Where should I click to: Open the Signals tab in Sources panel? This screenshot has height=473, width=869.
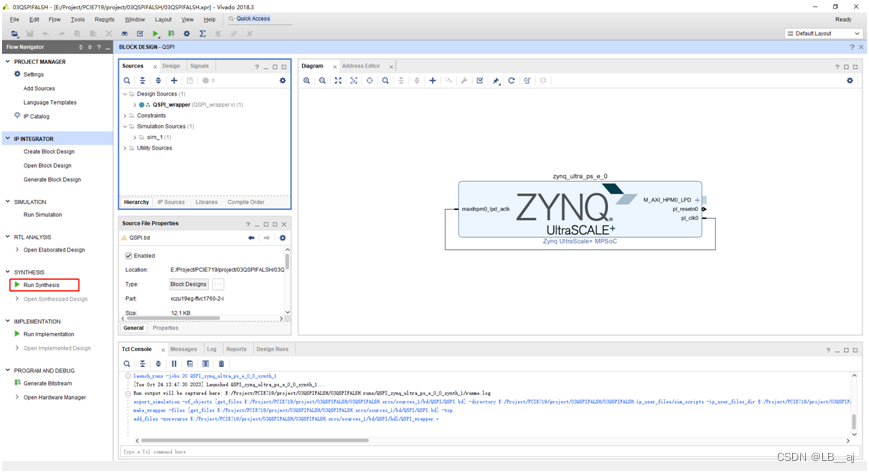[199, 66]
